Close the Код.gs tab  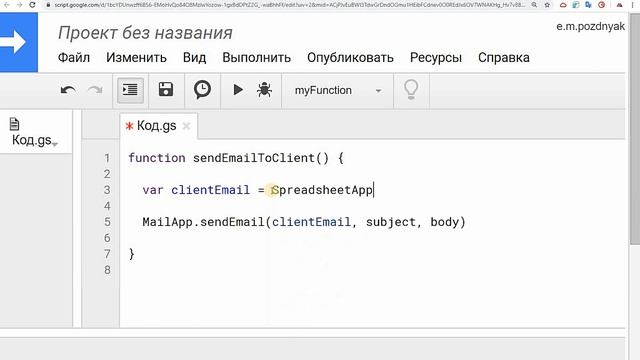pyautogui.click(x=187, y=126)
